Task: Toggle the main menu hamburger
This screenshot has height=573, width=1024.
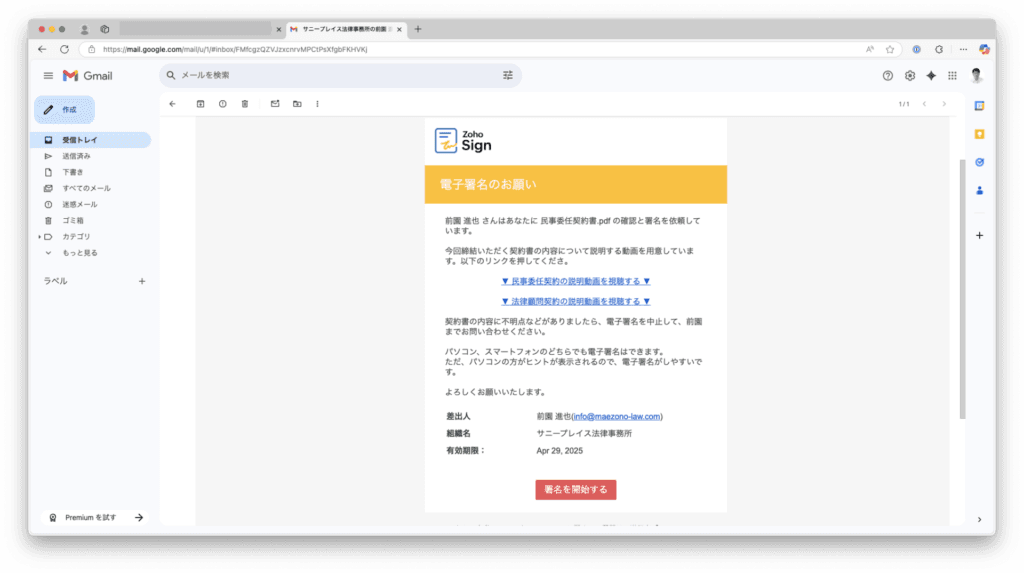Action: coord(48,76)
